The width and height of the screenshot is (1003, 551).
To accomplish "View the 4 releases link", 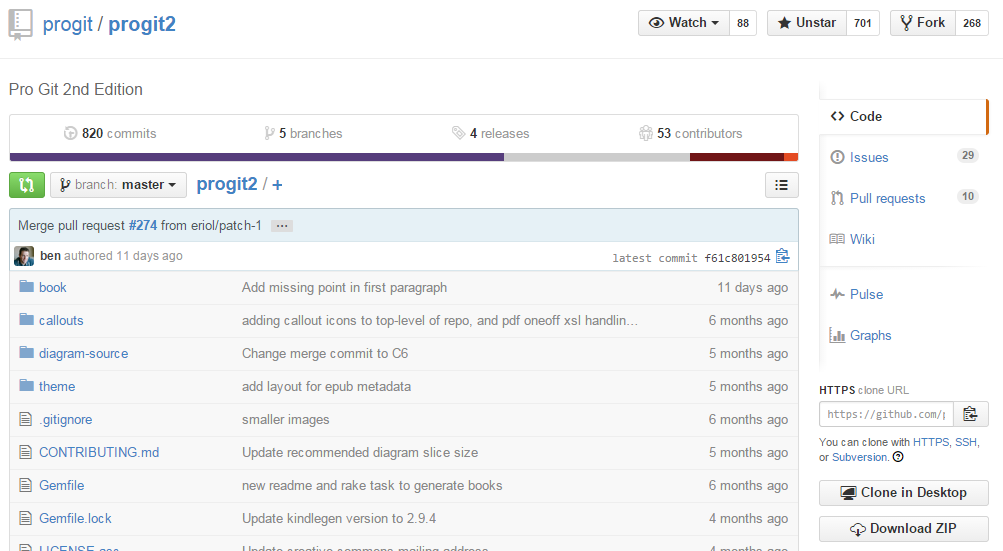I will 490,133.
